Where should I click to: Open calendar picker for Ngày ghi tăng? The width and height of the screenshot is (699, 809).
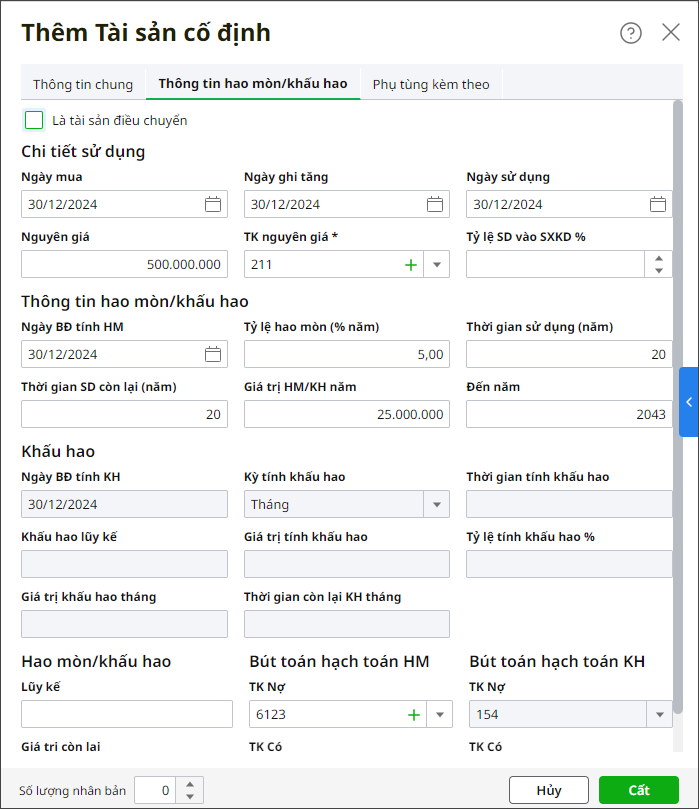point(435,204)
